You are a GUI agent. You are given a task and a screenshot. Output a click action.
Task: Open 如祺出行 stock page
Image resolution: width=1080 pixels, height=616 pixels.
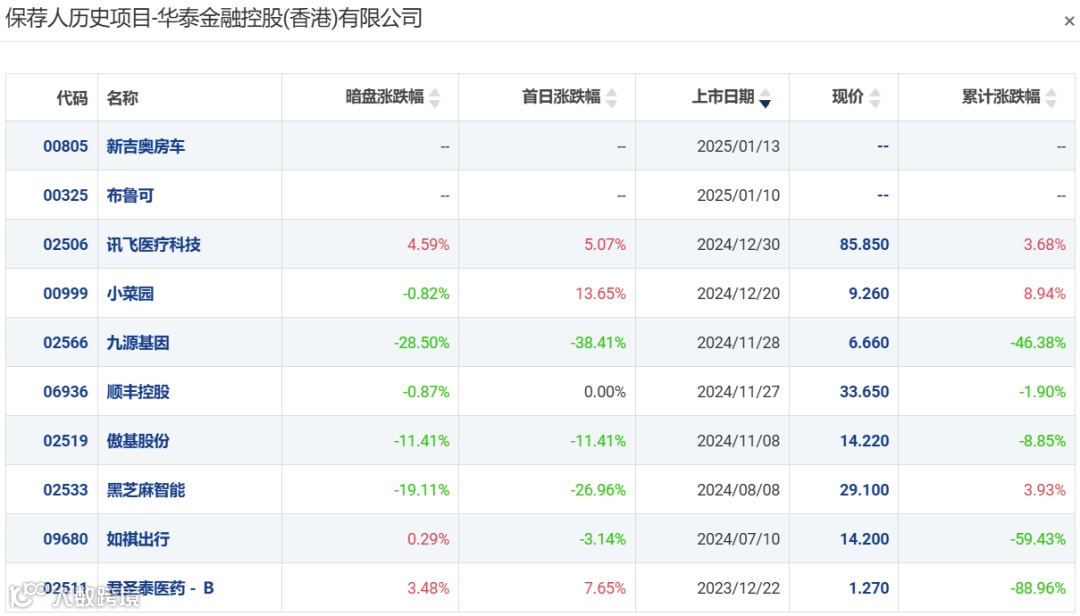(x=138, y=539)
